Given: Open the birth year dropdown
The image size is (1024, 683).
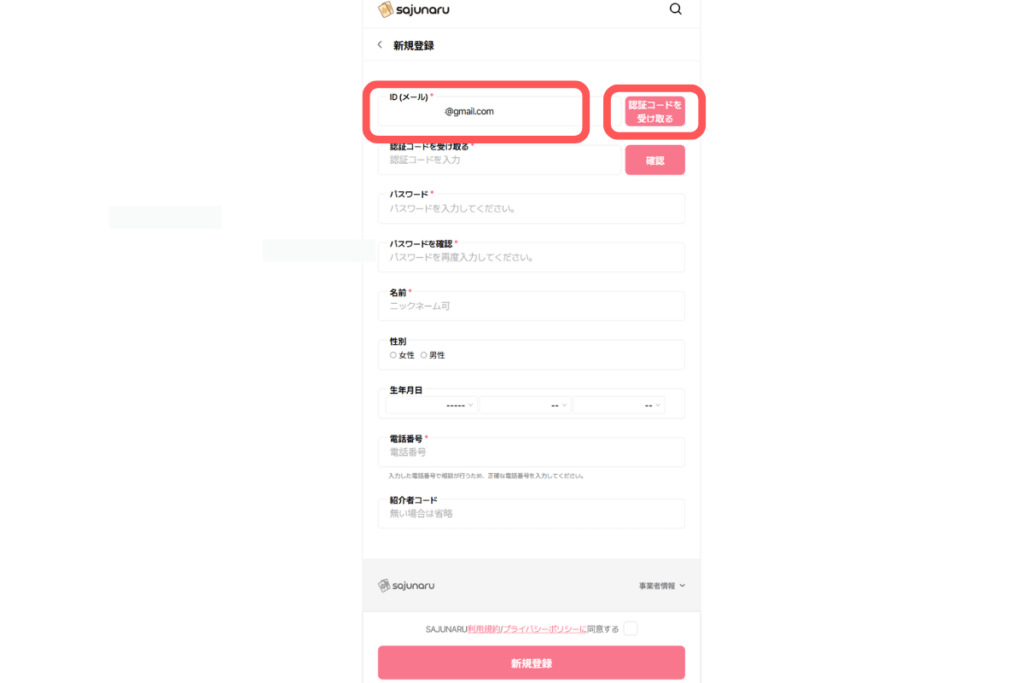Looking at the screenshot, I should pos(432,405).
